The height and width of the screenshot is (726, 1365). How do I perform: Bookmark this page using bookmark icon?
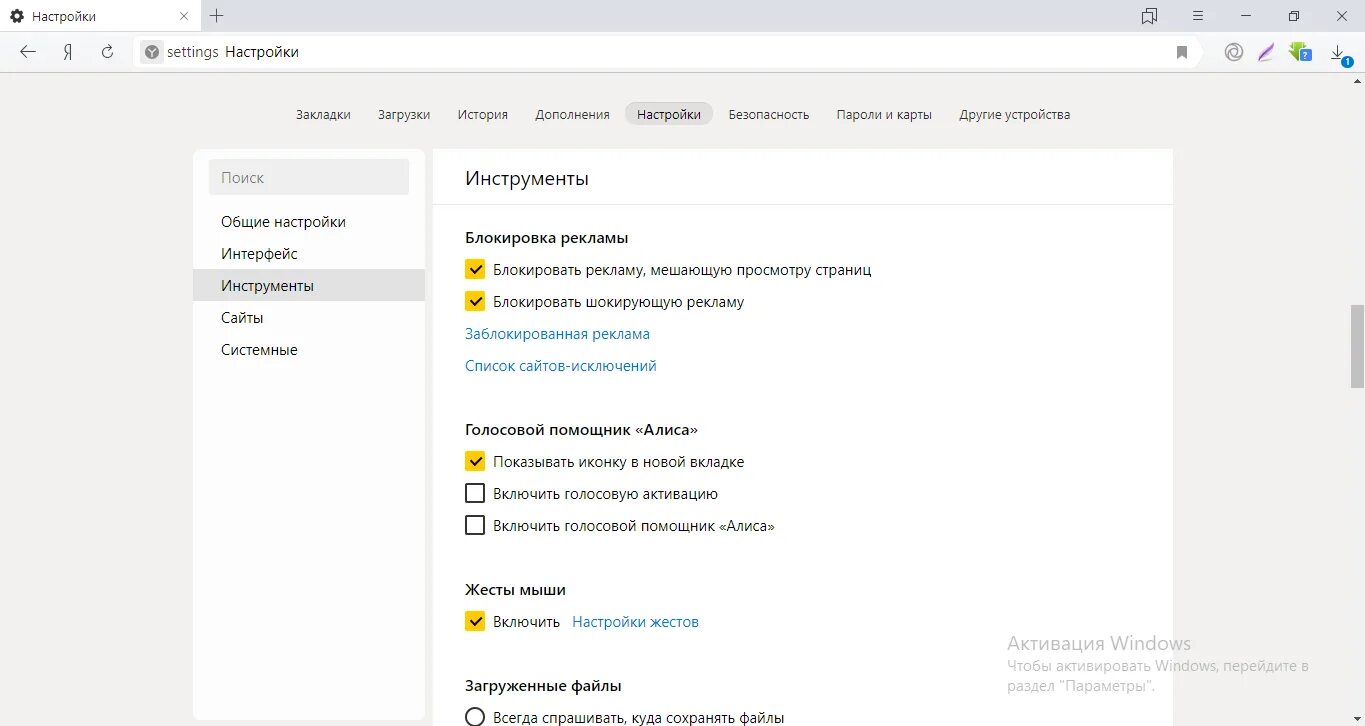[x=1182, y=52]
